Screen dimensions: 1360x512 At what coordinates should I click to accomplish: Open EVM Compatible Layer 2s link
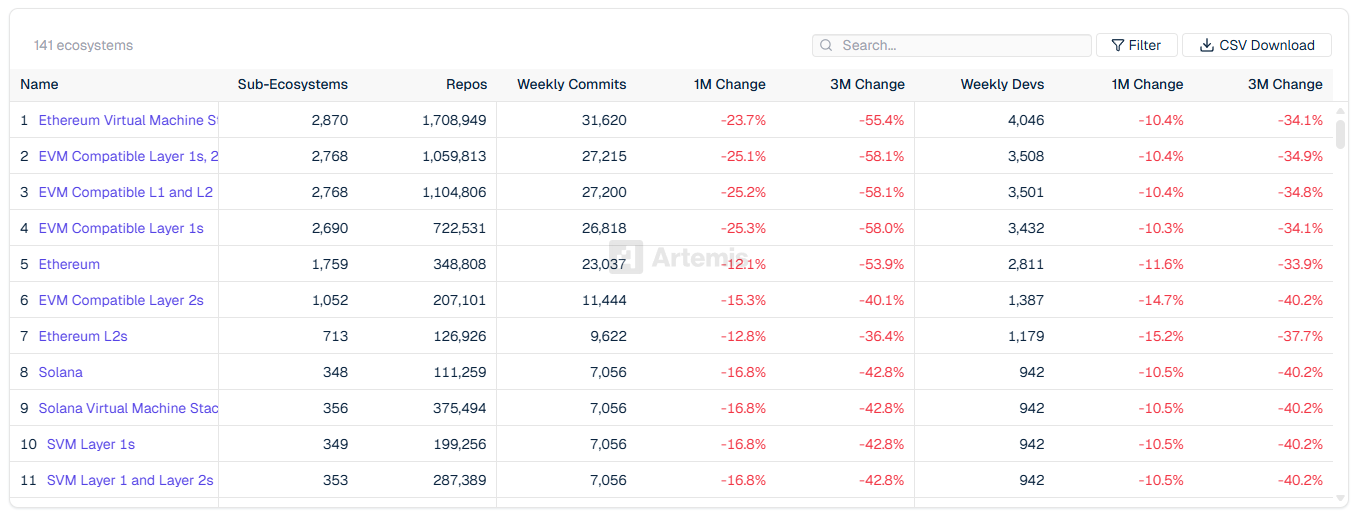pyautogui.click(x=121, y=300)
